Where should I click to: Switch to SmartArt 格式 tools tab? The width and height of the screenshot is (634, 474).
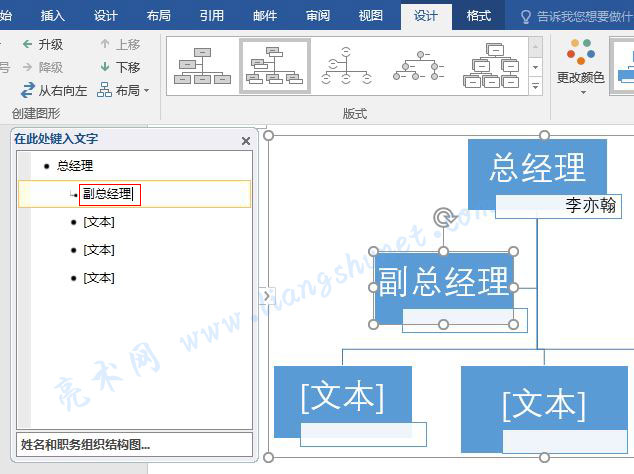pyautogui.click(x=479, y=16)
